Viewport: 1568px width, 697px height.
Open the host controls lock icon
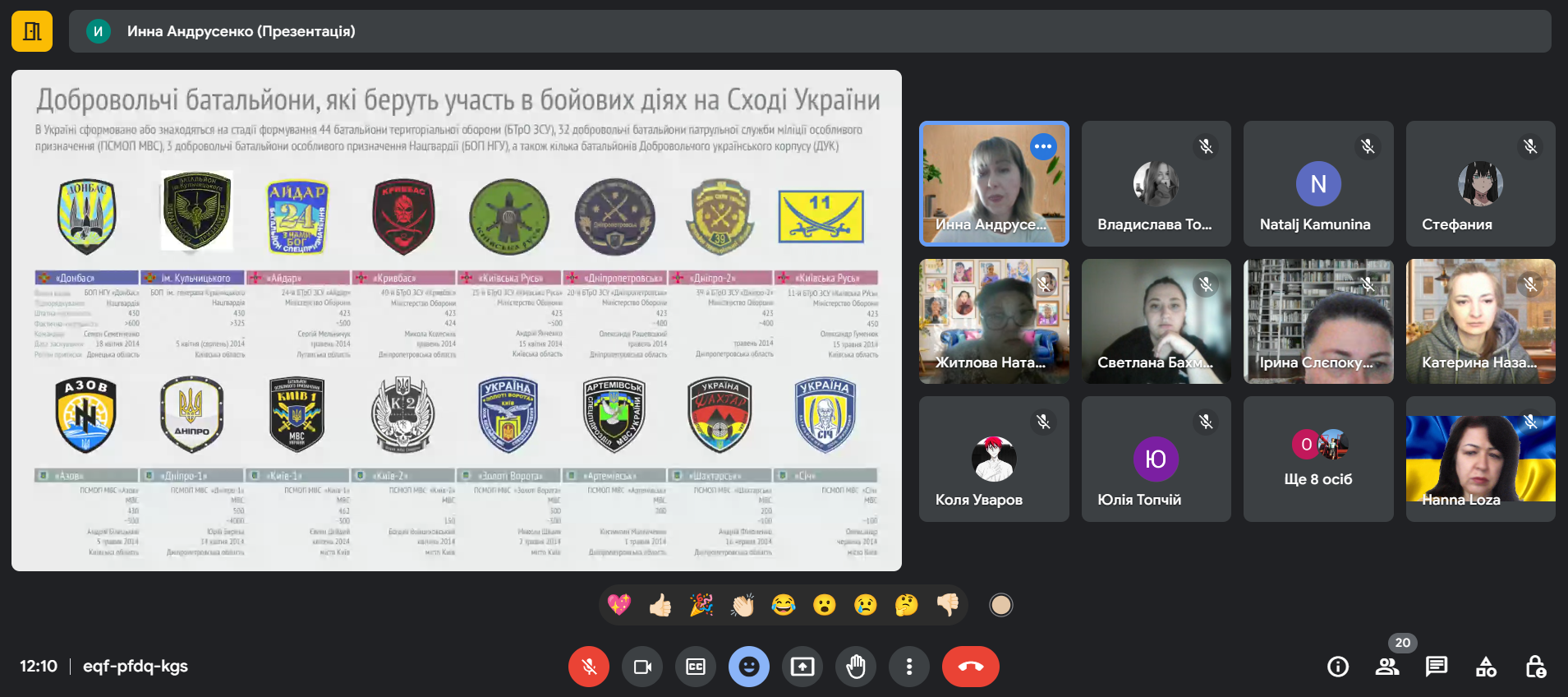click(1535, 667)
